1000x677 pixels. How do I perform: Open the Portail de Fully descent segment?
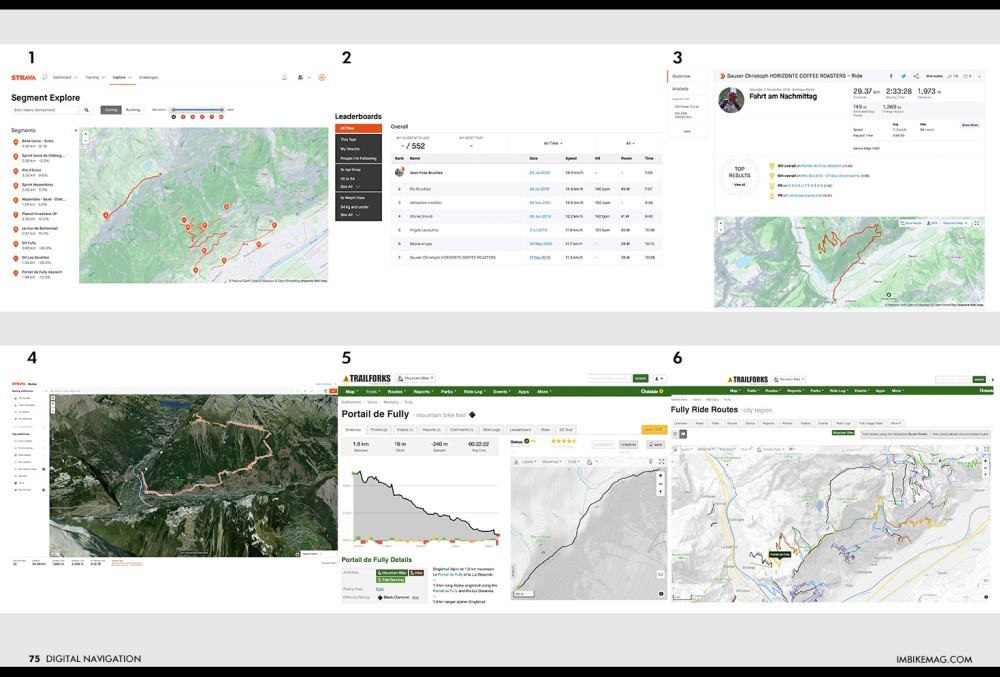pos(42,273)
